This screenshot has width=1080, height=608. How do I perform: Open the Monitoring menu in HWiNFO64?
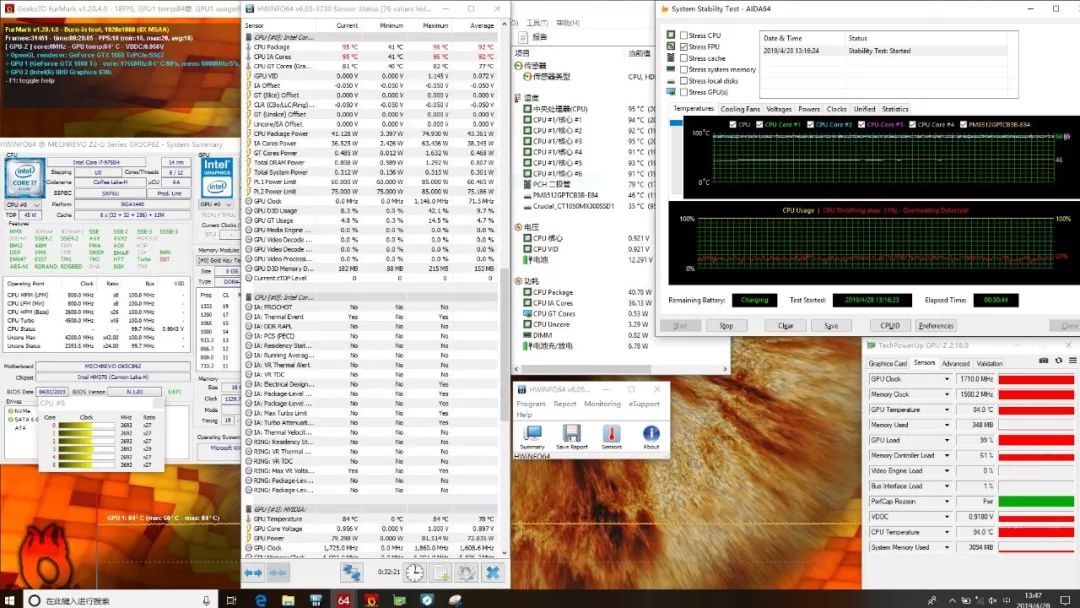coord(602,404)
